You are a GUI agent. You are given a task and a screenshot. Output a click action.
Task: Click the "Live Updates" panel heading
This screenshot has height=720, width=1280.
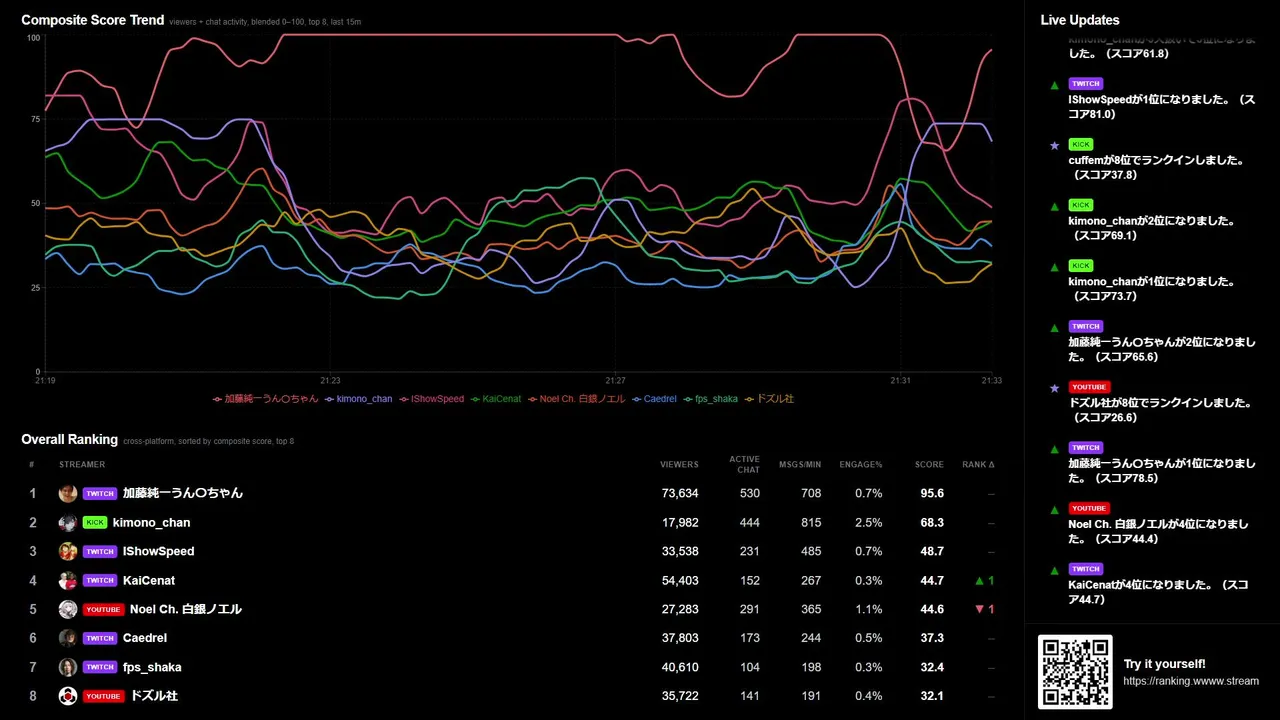1080,20
